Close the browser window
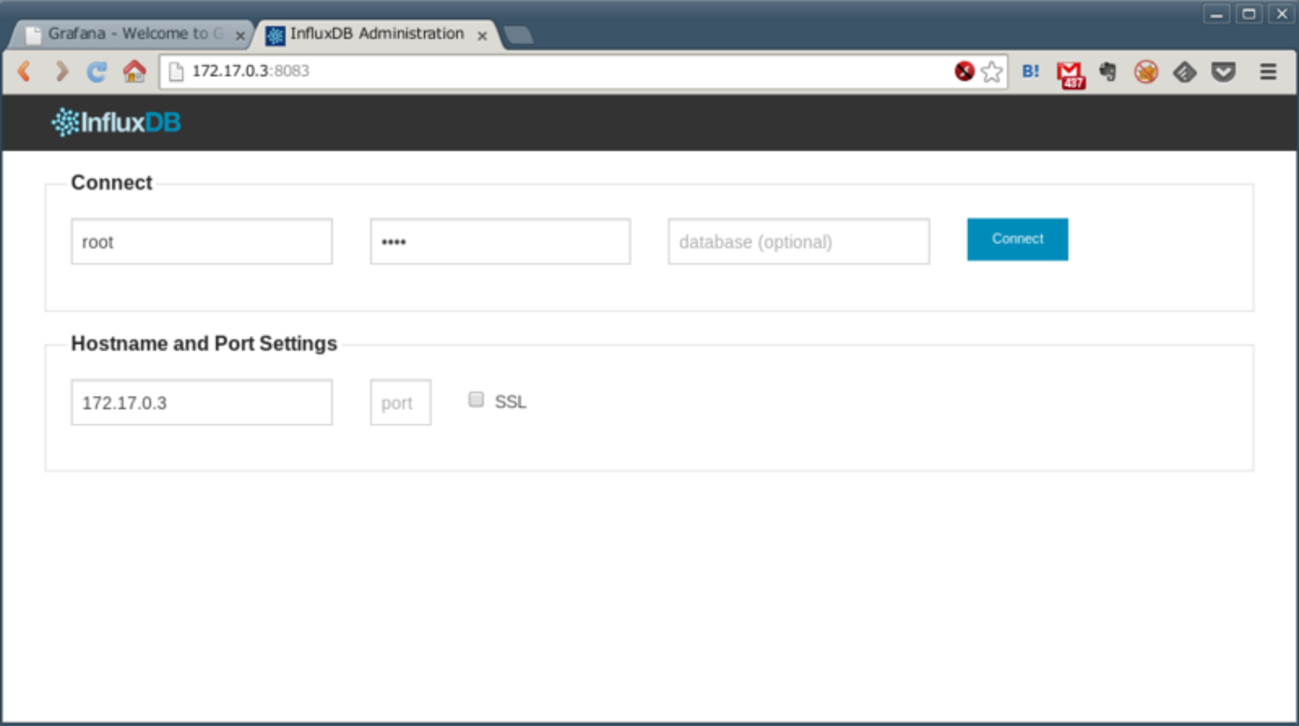This screenshot has height=726, width=1299. [1281, 14]
